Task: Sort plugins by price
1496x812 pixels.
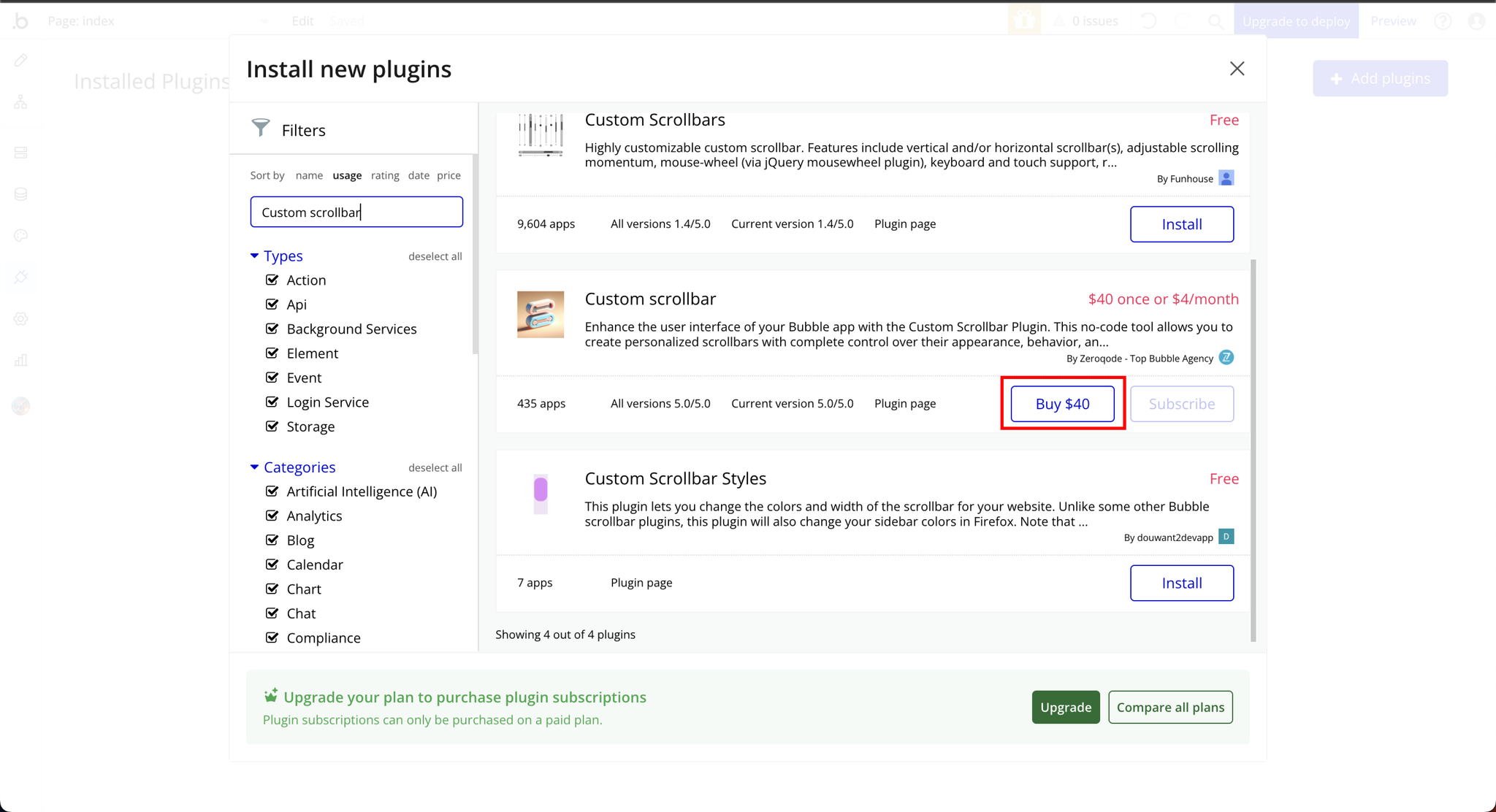Action: coord(448,174)
